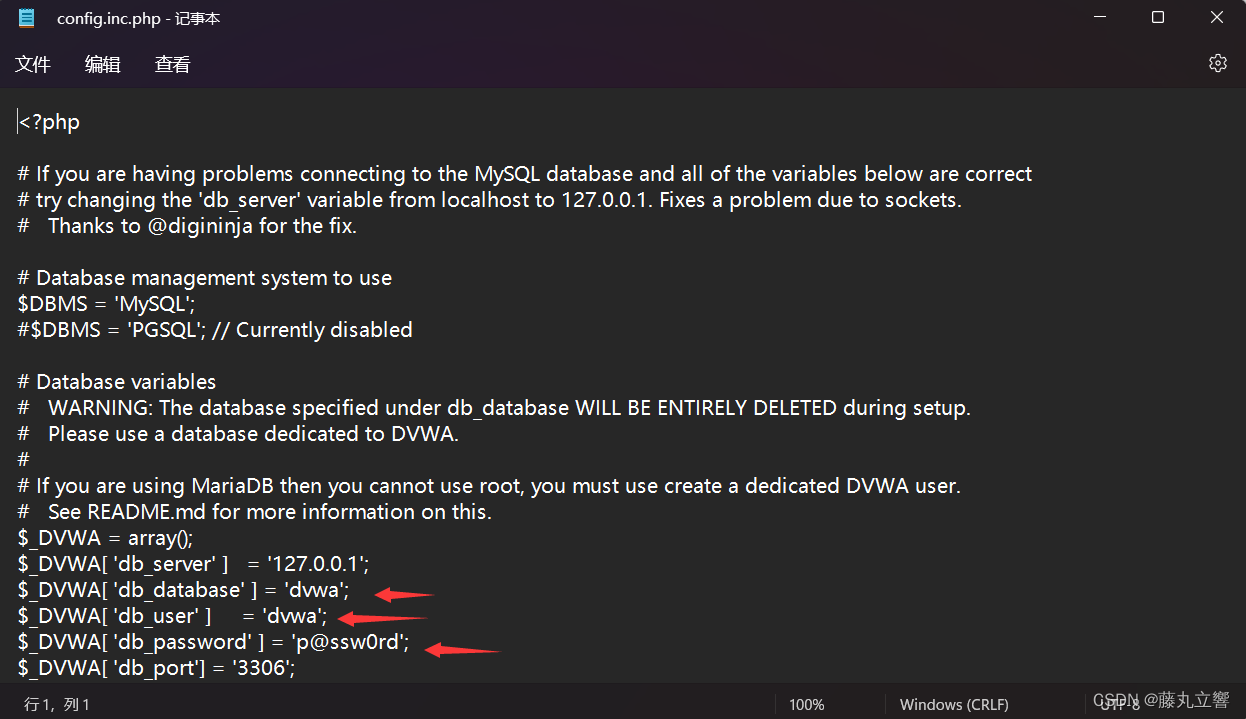Open the 编辑 menu
This screenshot has width=1246, height=719.
pos(101,64)
